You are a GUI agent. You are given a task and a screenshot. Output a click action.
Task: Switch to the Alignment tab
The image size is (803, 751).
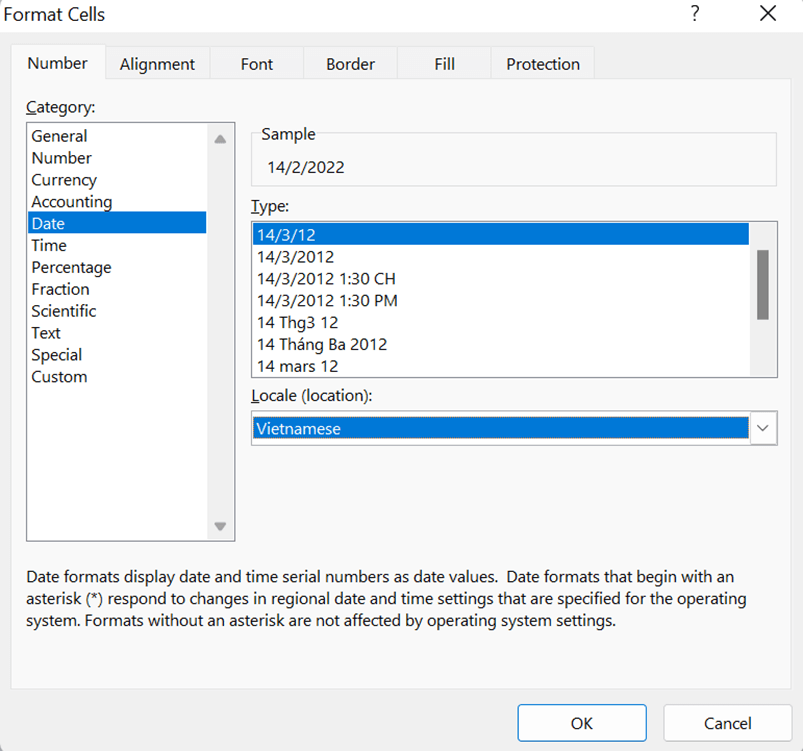tap(157, 64)
